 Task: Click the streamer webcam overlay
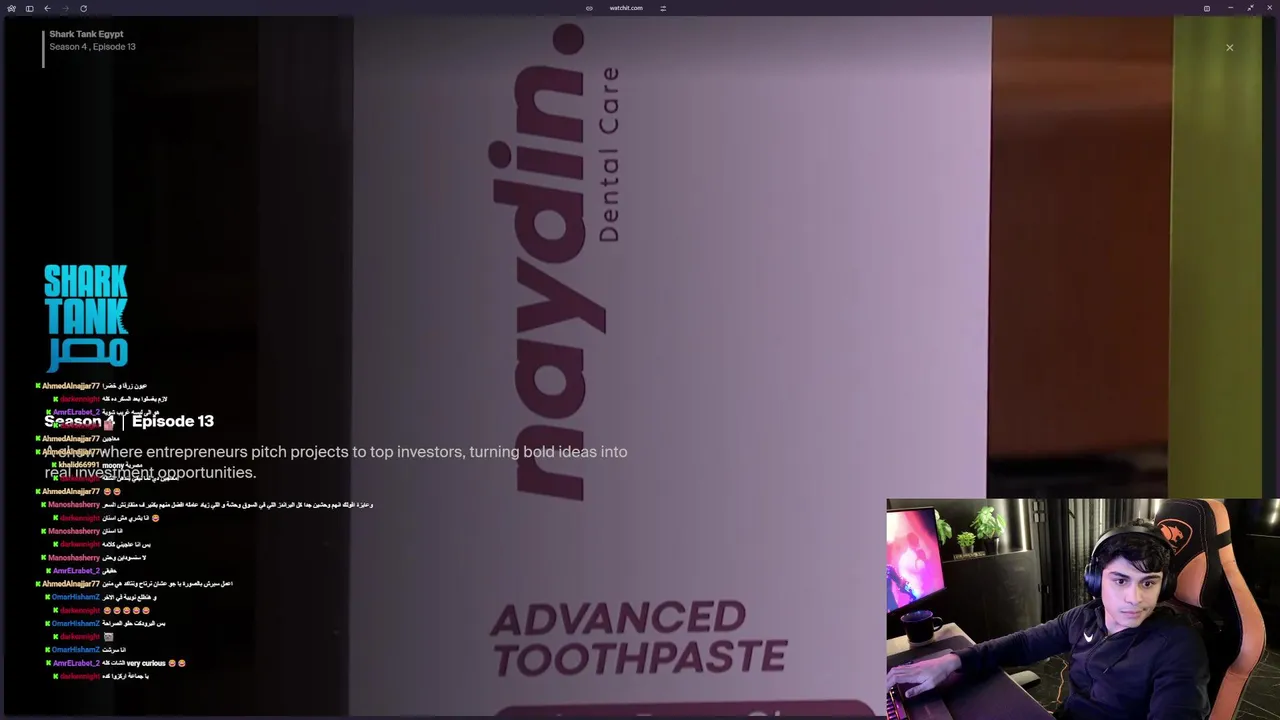(1082, 608)
